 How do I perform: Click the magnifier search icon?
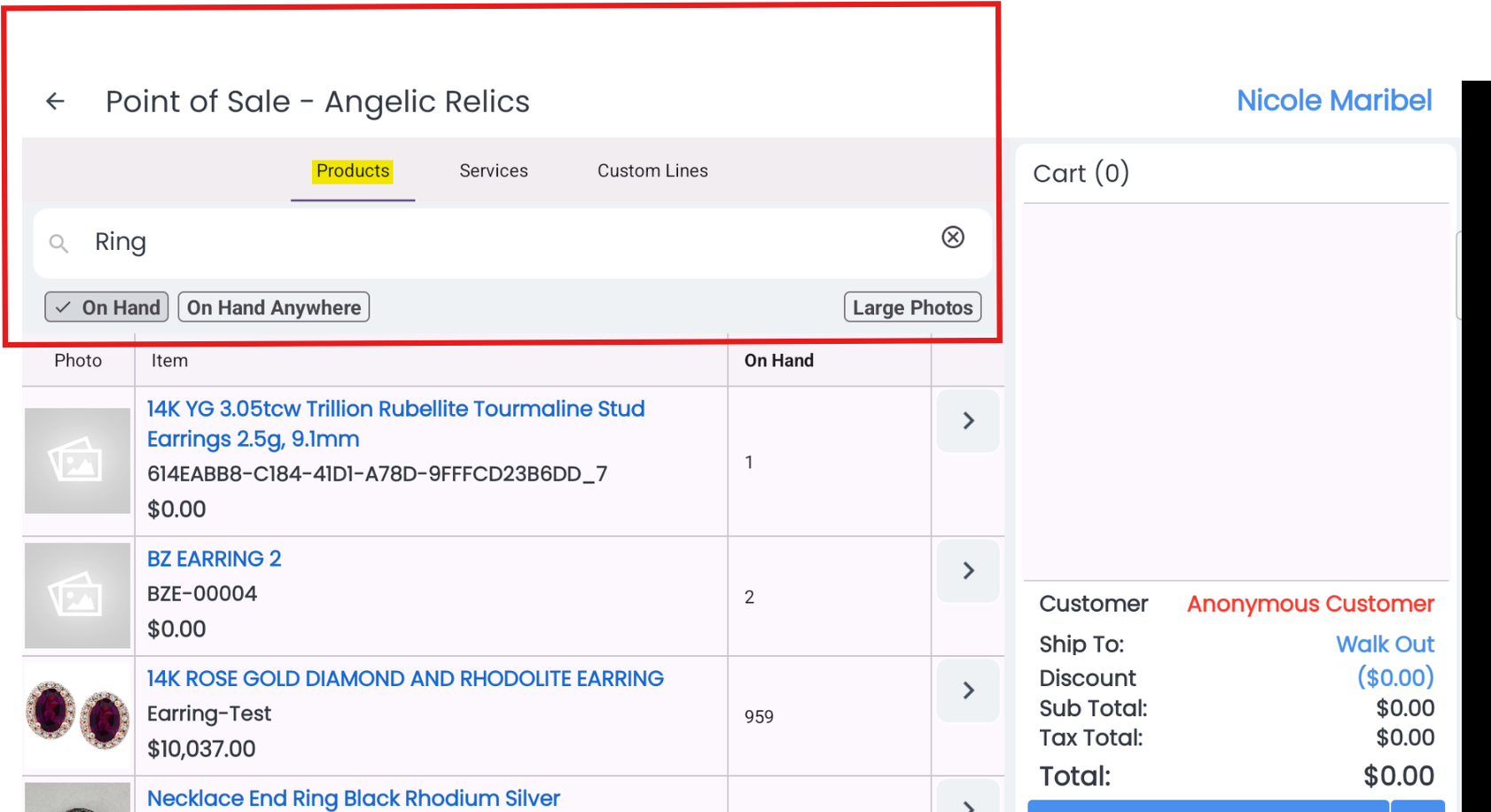tap(59, 243)
